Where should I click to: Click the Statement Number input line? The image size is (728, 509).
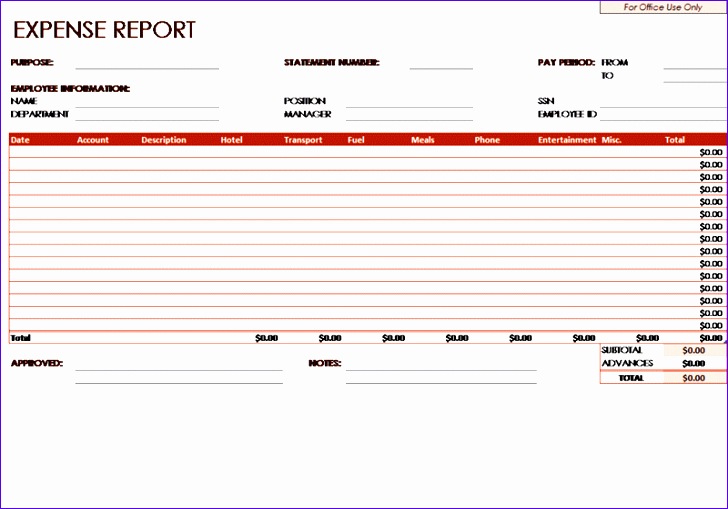(441, 63)
